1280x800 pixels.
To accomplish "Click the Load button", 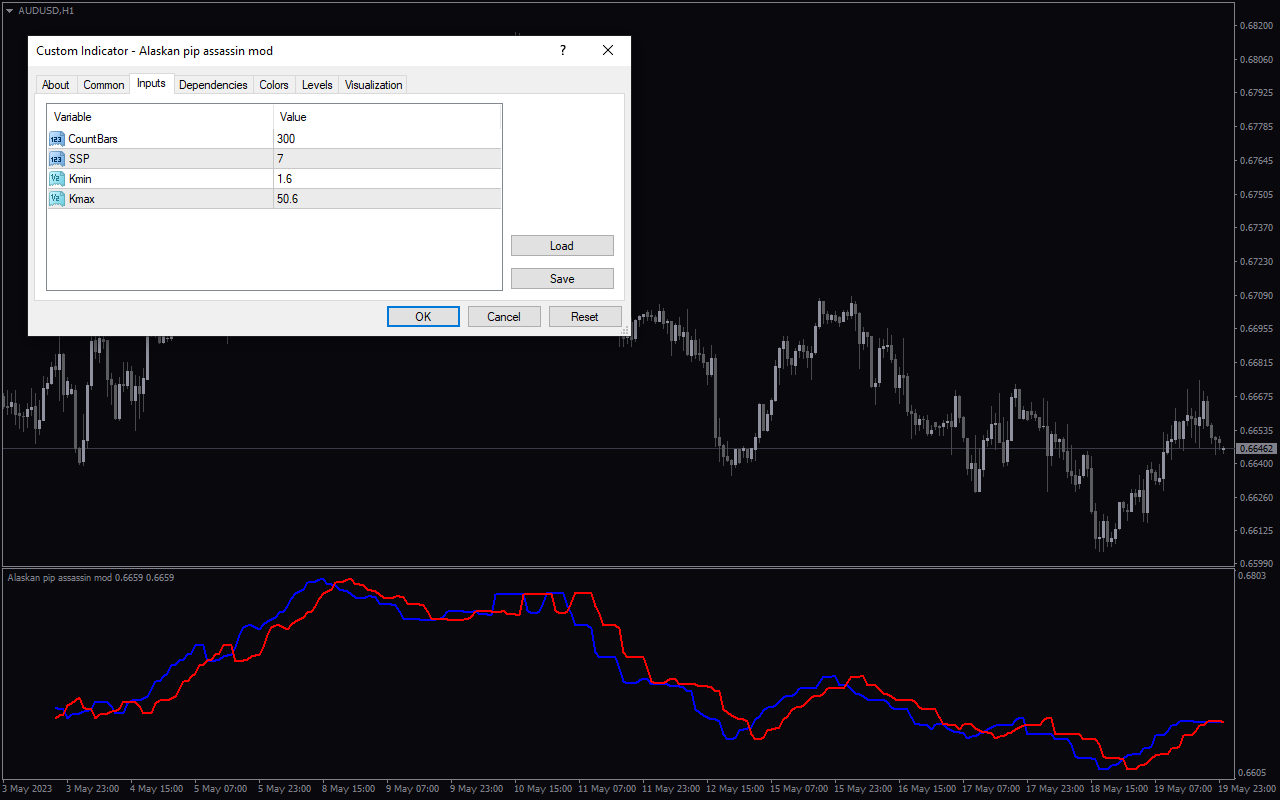I will [x=562, y=246].
